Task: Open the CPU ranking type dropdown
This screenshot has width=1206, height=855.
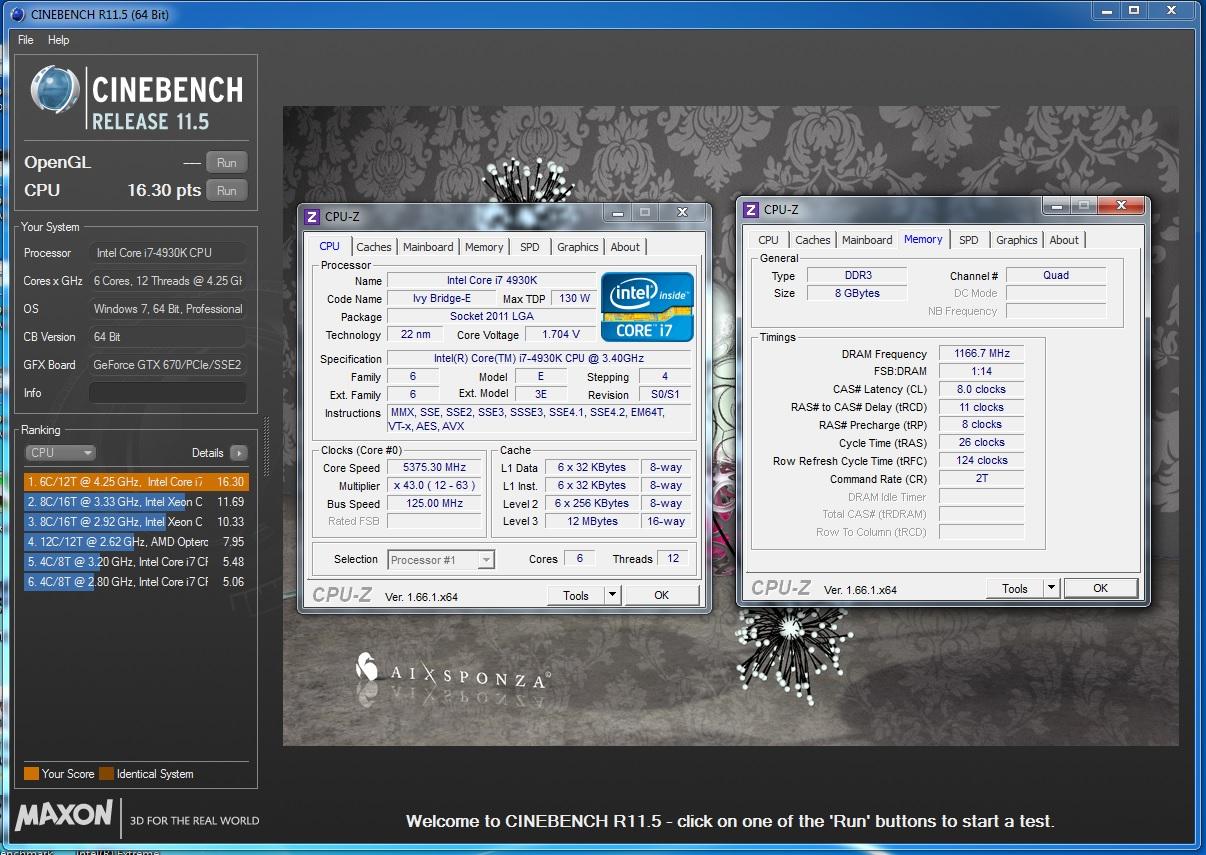Action: coord(61,453)
